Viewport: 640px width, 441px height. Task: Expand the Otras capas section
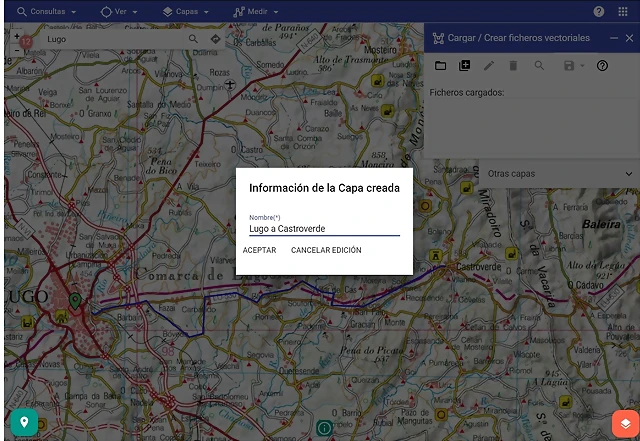(x=558, y=174)
